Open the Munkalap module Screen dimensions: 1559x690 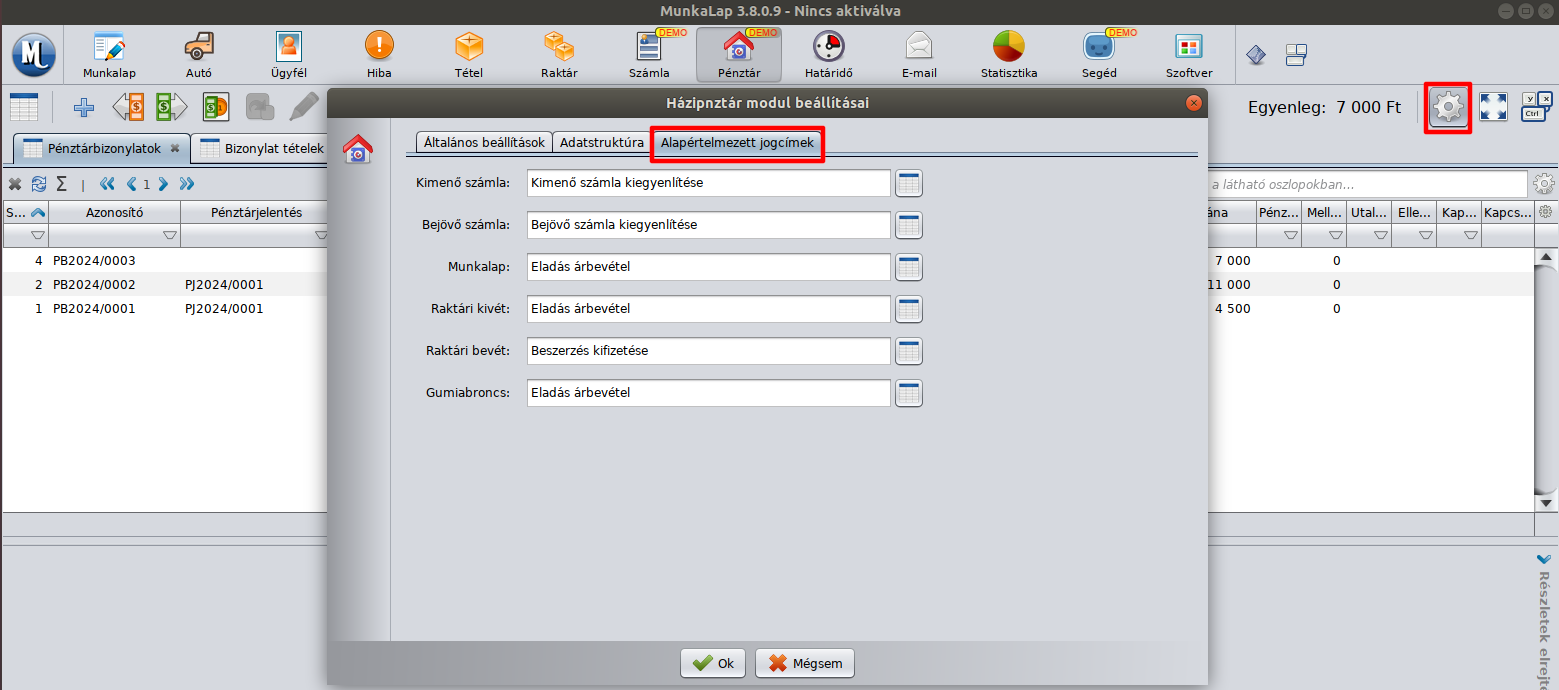pyautogui.click(x=109, y=54)
